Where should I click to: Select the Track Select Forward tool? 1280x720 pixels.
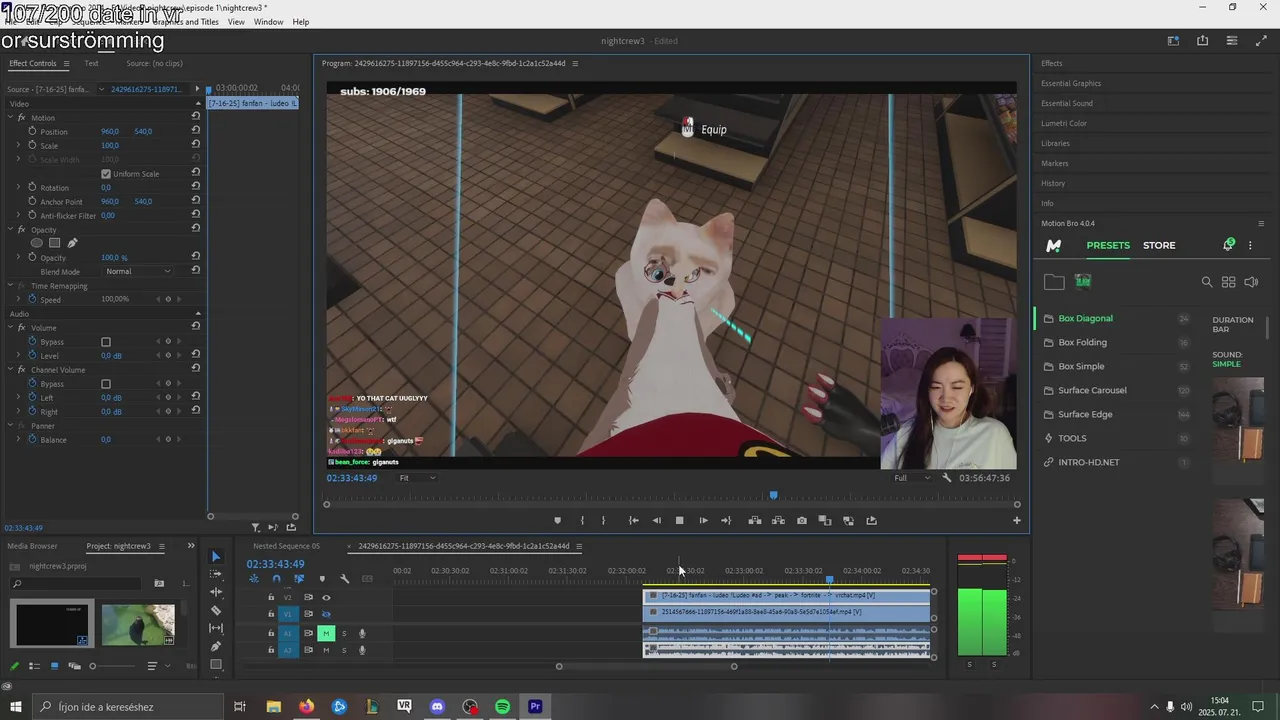click(x=216, y=575)
